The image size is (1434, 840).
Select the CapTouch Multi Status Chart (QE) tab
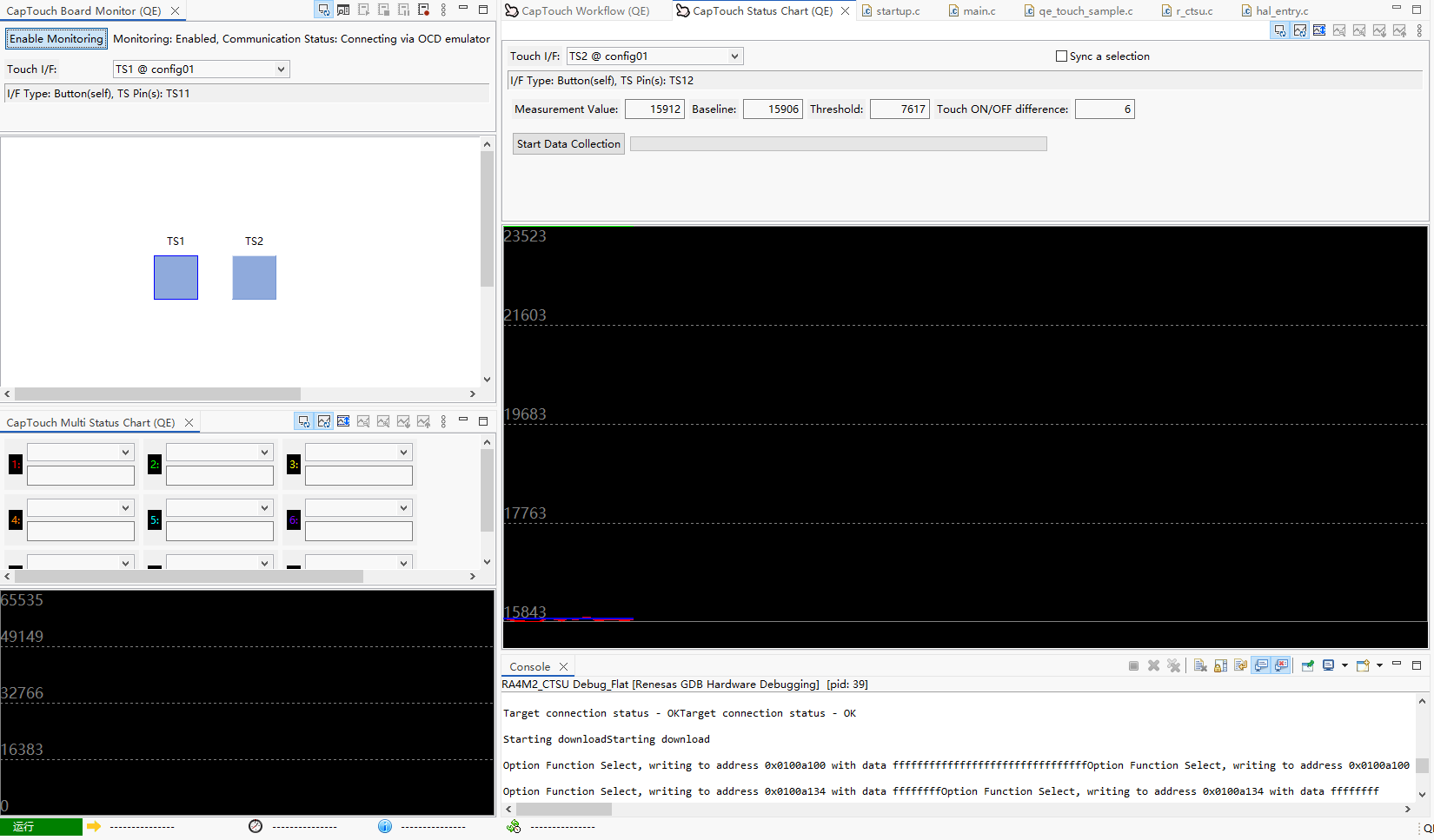tap(90, 422)
